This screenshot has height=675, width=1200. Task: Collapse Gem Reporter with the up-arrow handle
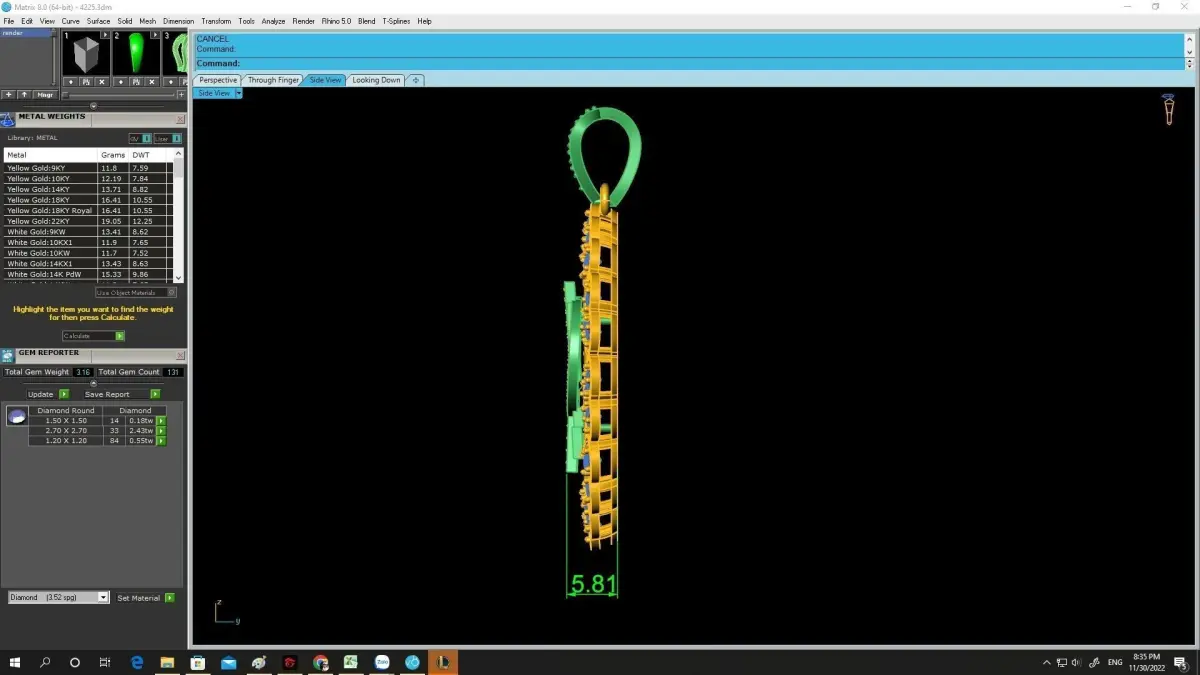(x=94, y=383)
